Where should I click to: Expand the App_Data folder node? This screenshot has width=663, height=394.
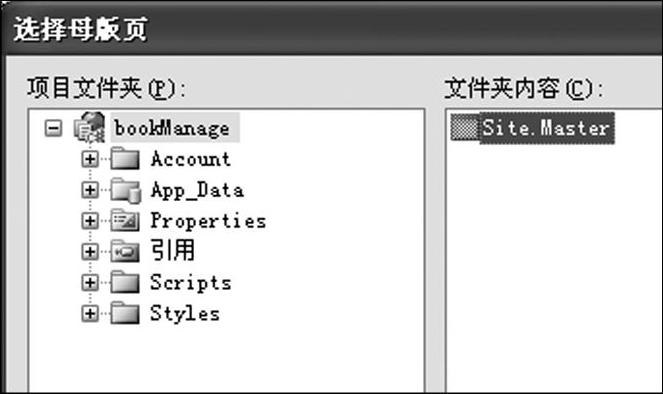[90, 190]
